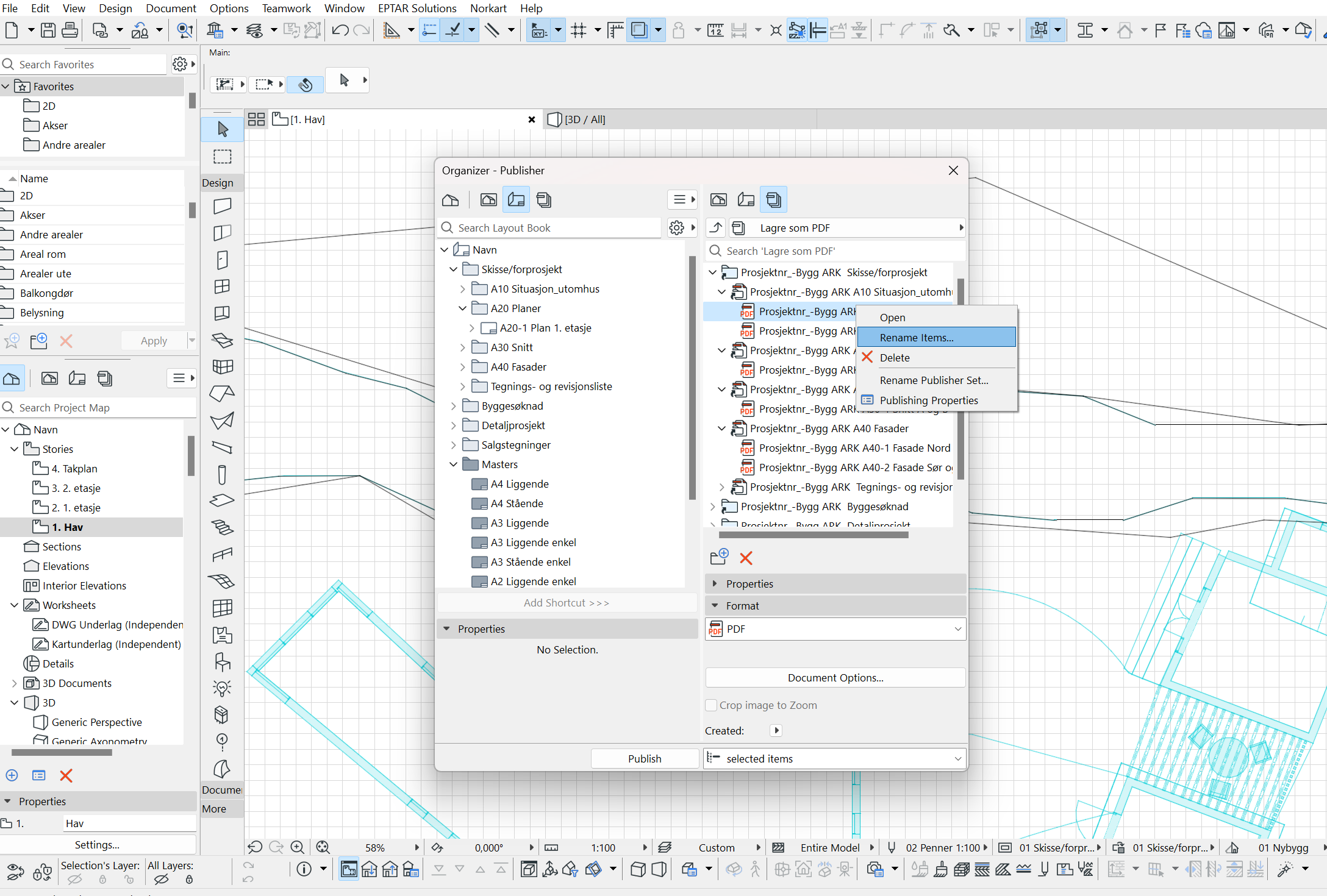Open Publisher Sets view in Organizer
The height and width of the screenshot is (896, 1327).
coord(773,199)
